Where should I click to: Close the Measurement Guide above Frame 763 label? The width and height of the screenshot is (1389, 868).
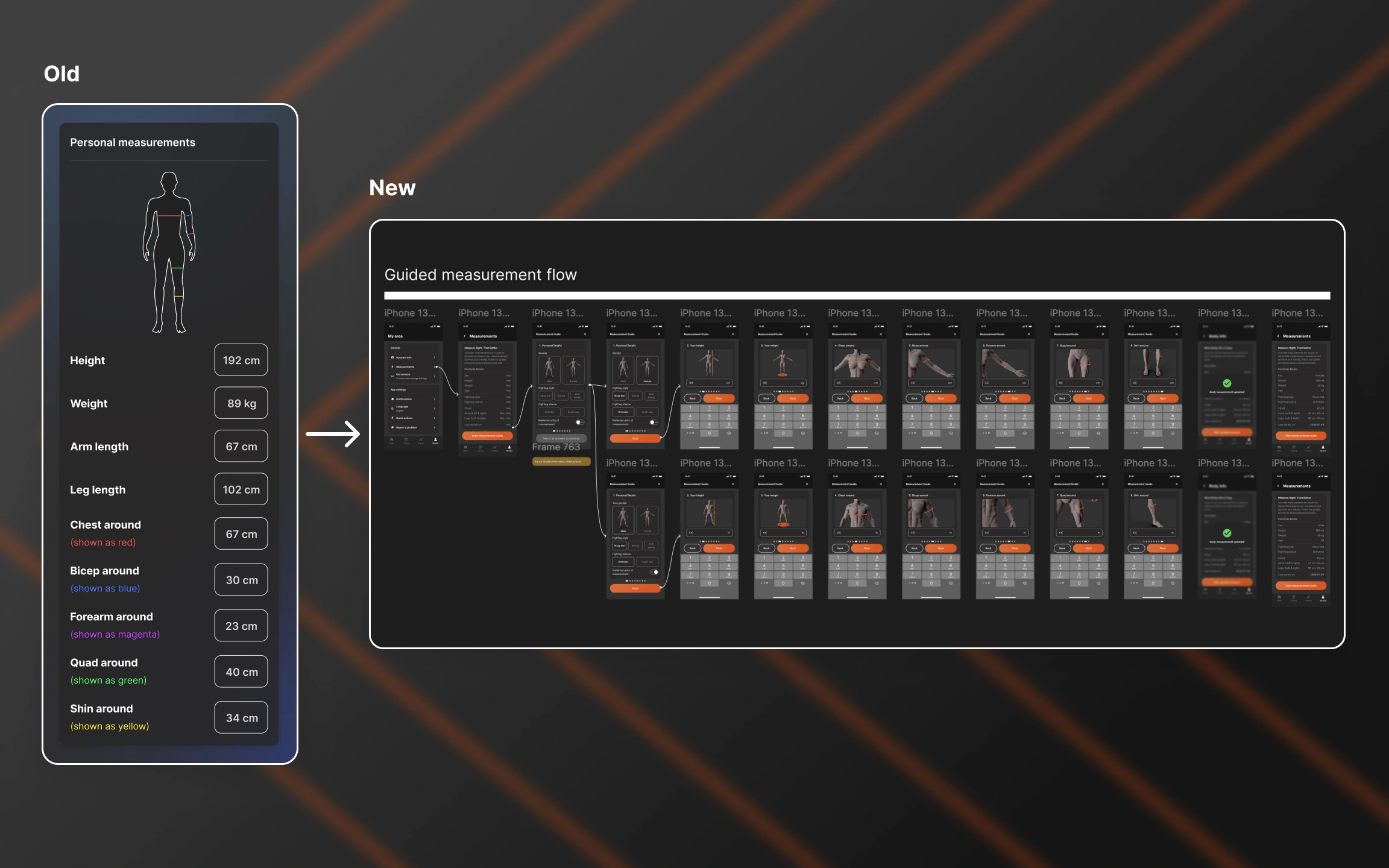585,334
